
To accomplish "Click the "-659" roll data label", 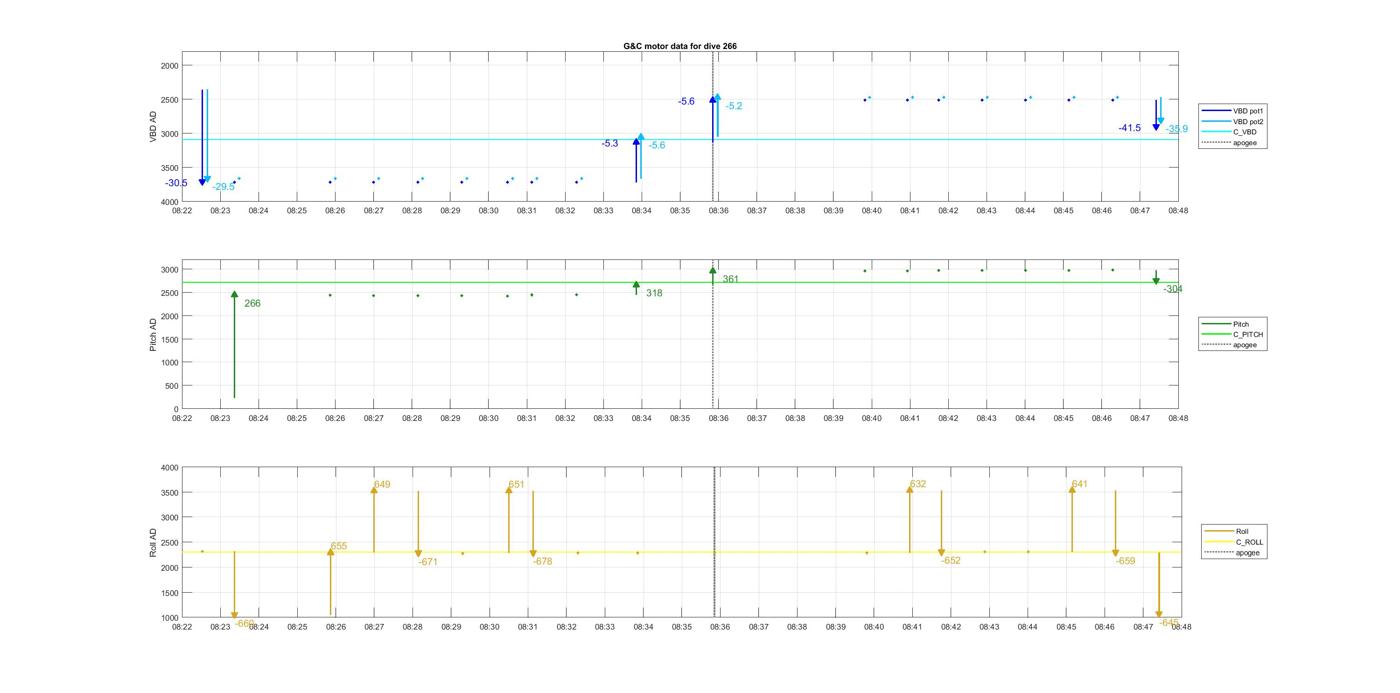I will click(x=1126, y=561).
